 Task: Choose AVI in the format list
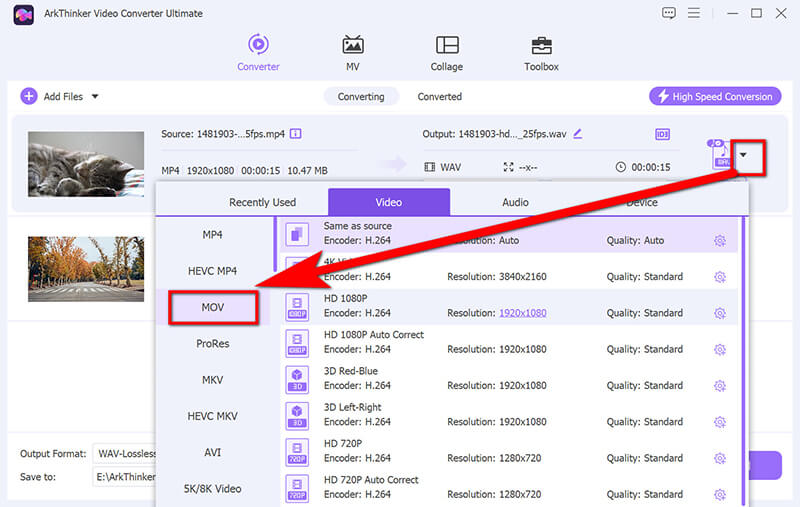pos(212,452)
